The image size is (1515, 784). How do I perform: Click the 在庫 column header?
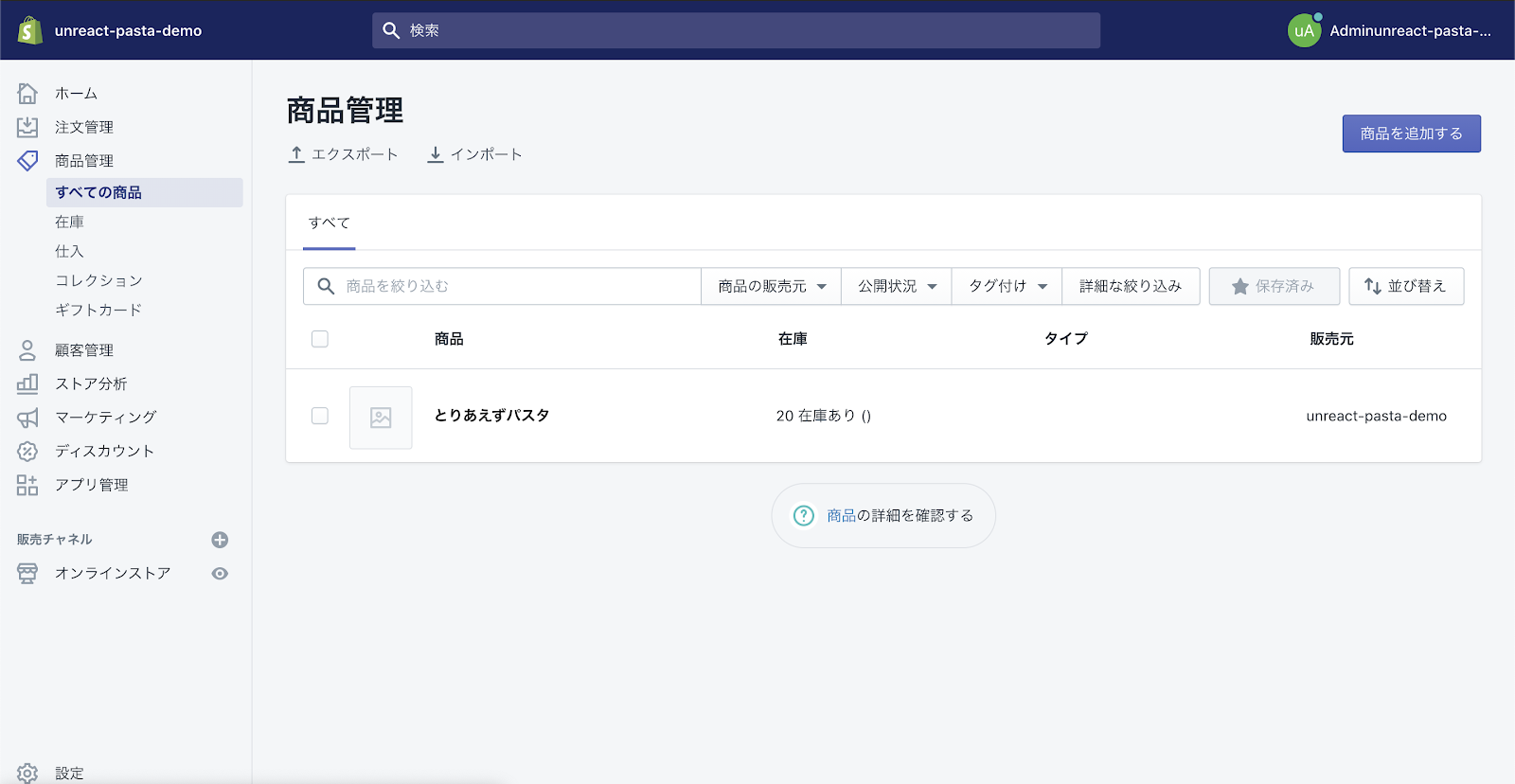coord(793,339)
